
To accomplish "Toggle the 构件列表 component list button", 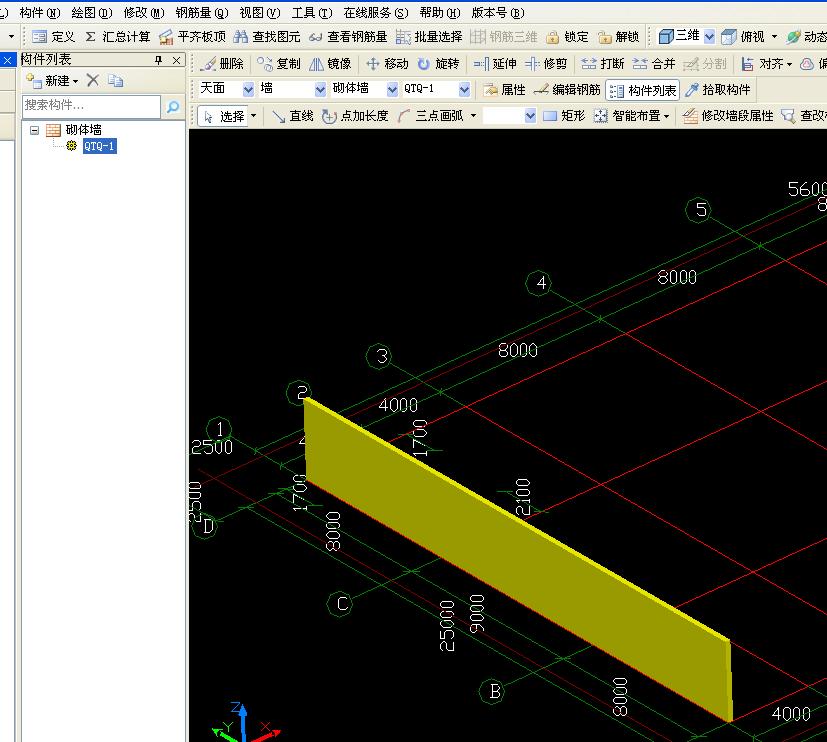I will pyautogui.click(x=642, y=90).
